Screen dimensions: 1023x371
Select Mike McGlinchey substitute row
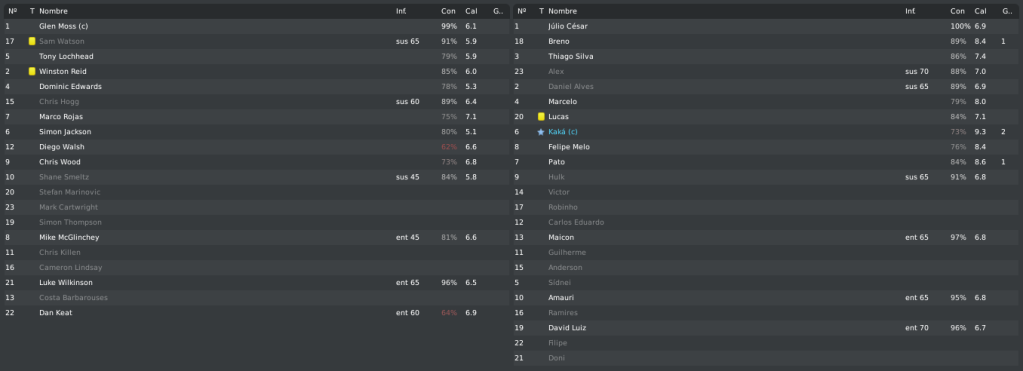(255, 237)
